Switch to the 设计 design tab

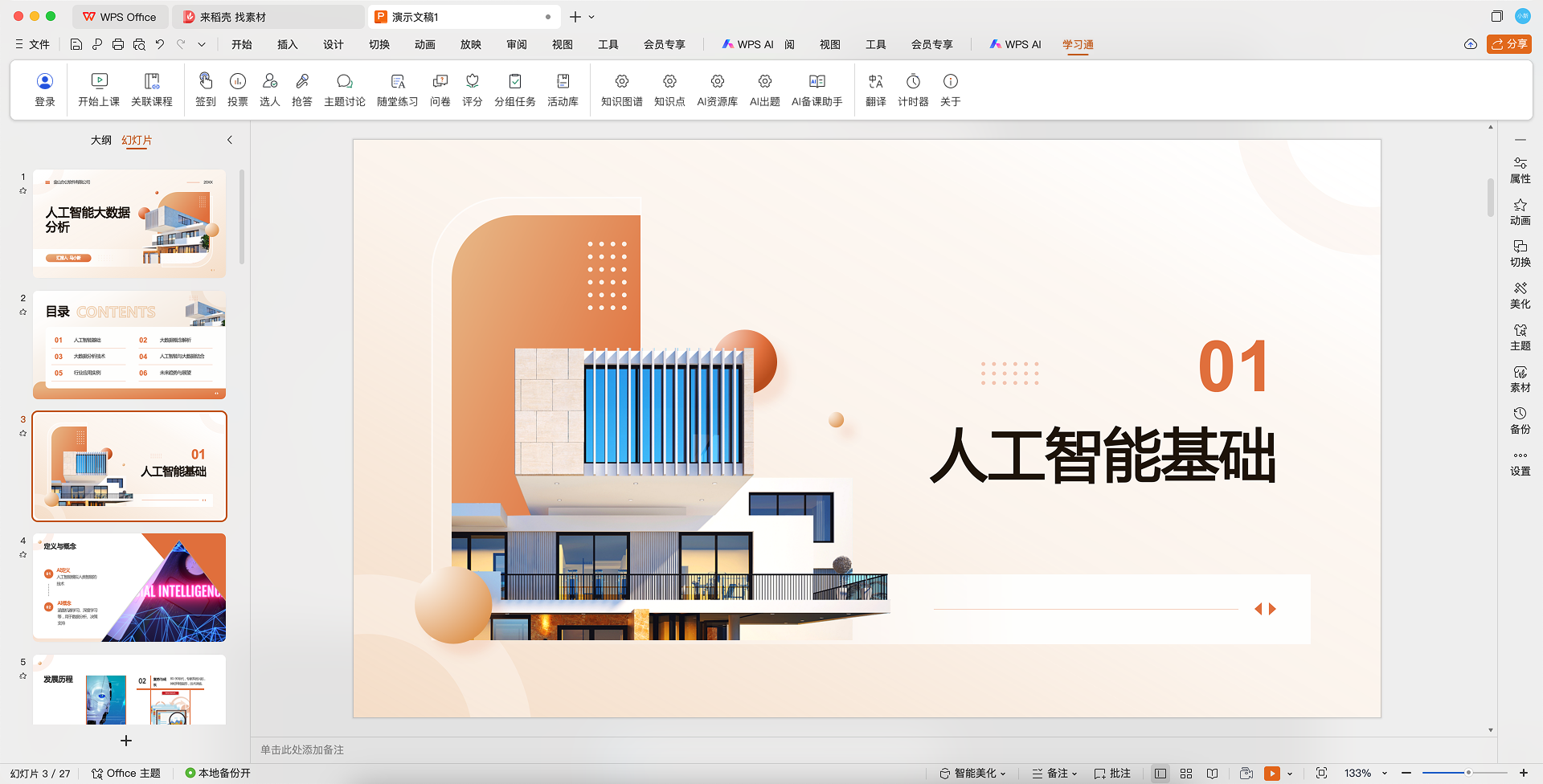coord(334,44)
